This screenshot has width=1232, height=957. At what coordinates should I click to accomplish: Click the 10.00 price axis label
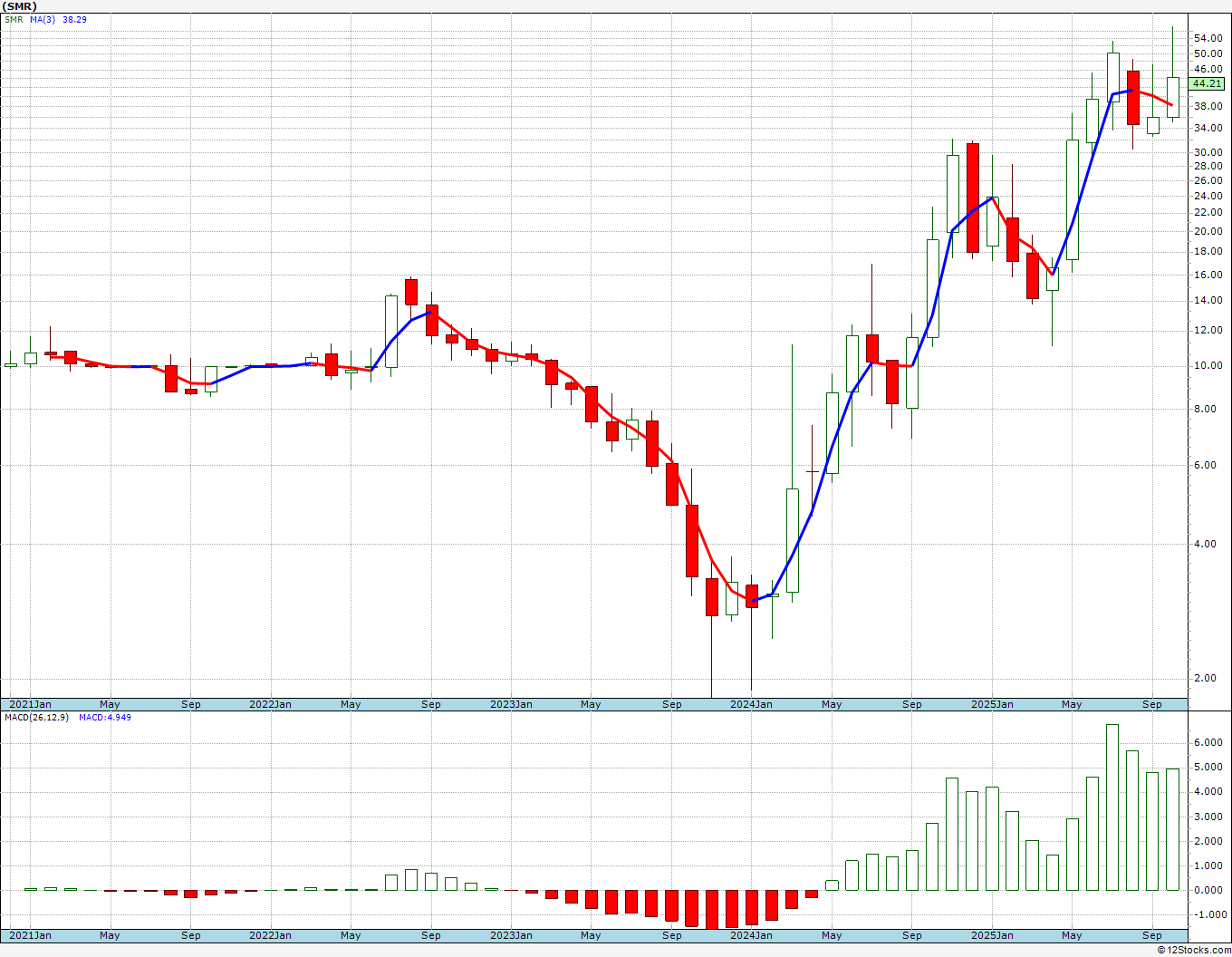1208,365
